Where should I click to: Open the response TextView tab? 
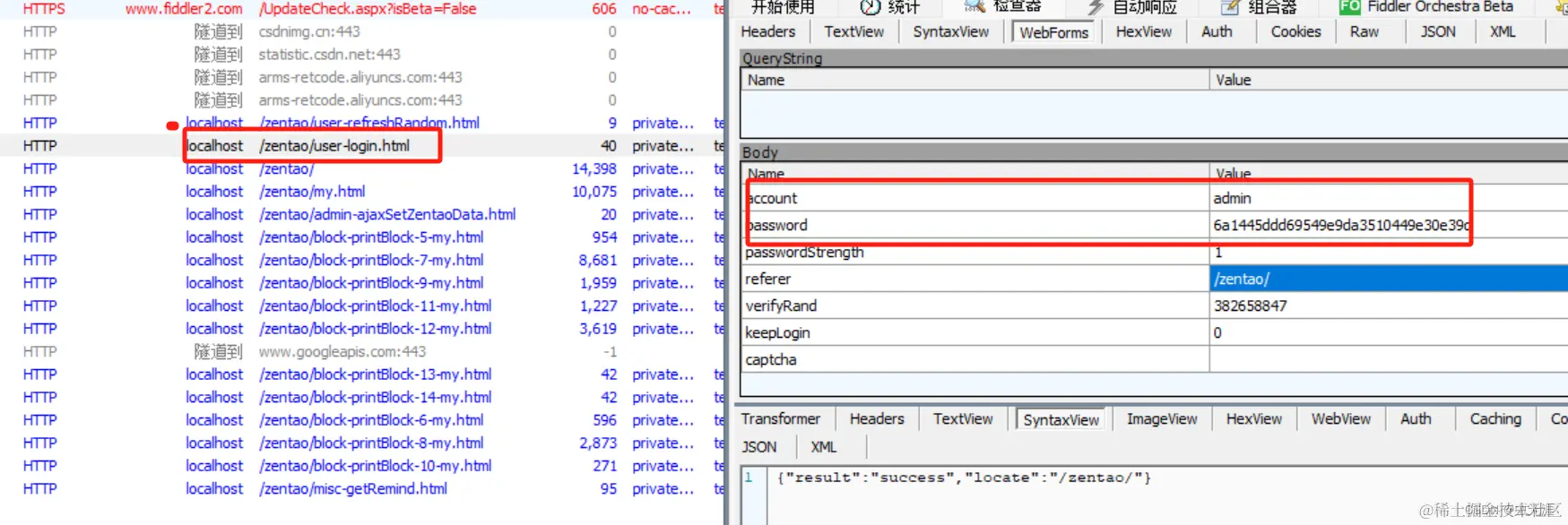point(963,418)
